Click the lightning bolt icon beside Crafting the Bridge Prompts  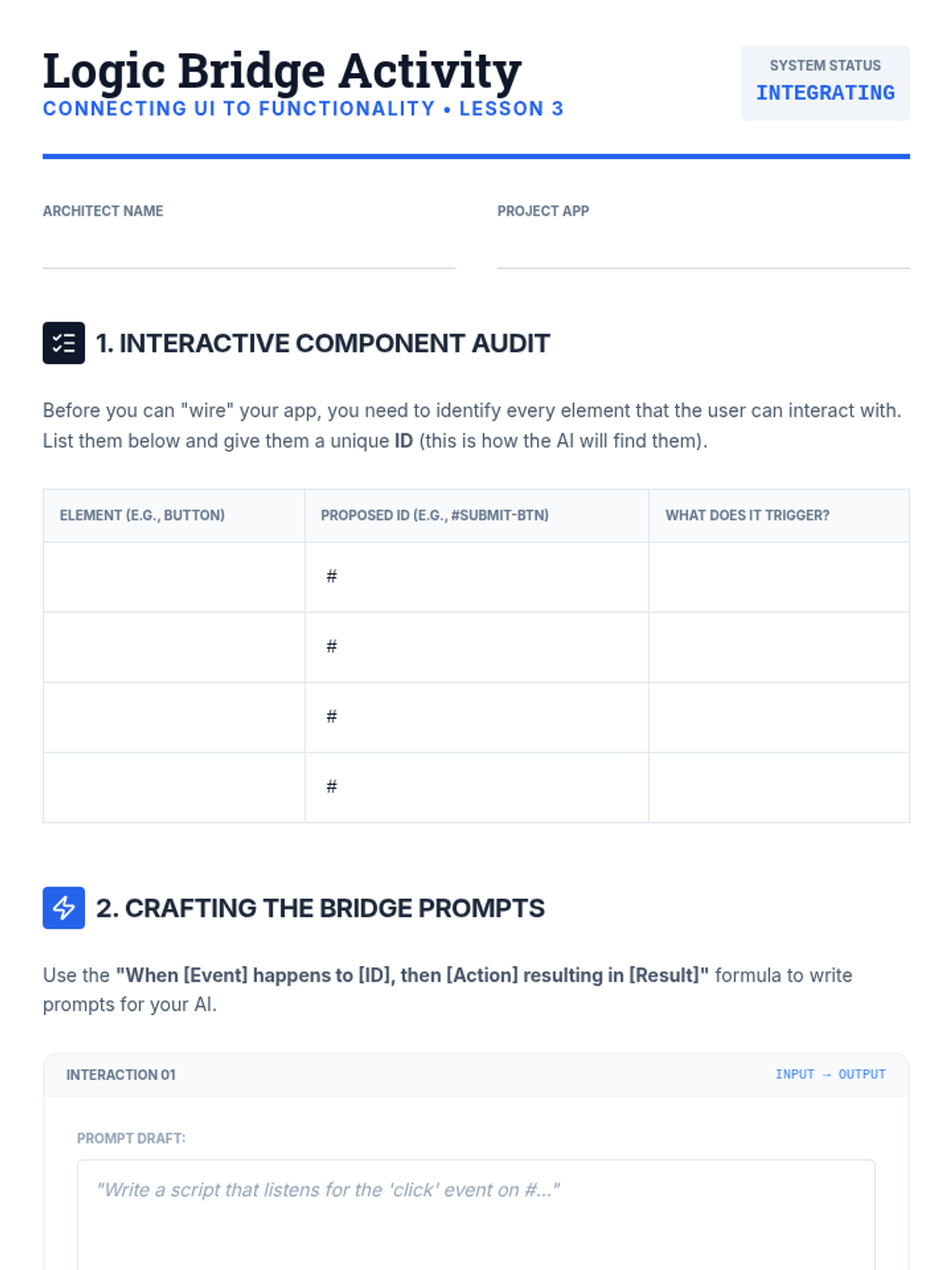[63, 908]
